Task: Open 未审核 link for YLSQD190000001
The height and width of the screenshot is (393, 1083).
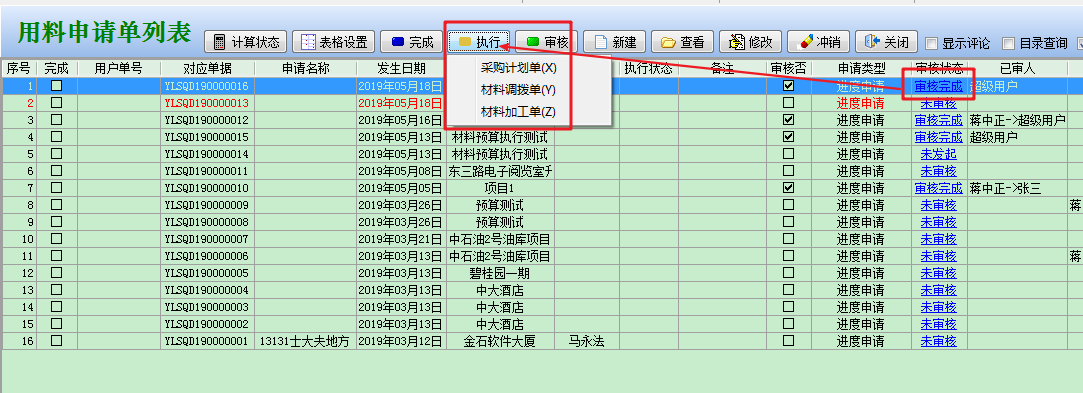Action: pos(938,341)
